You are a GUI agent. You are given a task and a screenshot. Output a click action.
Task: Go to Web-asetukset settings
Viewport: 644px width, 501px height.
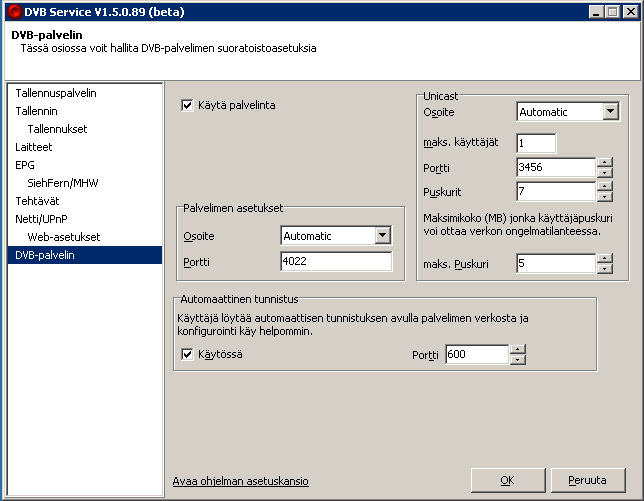[64, 237]
